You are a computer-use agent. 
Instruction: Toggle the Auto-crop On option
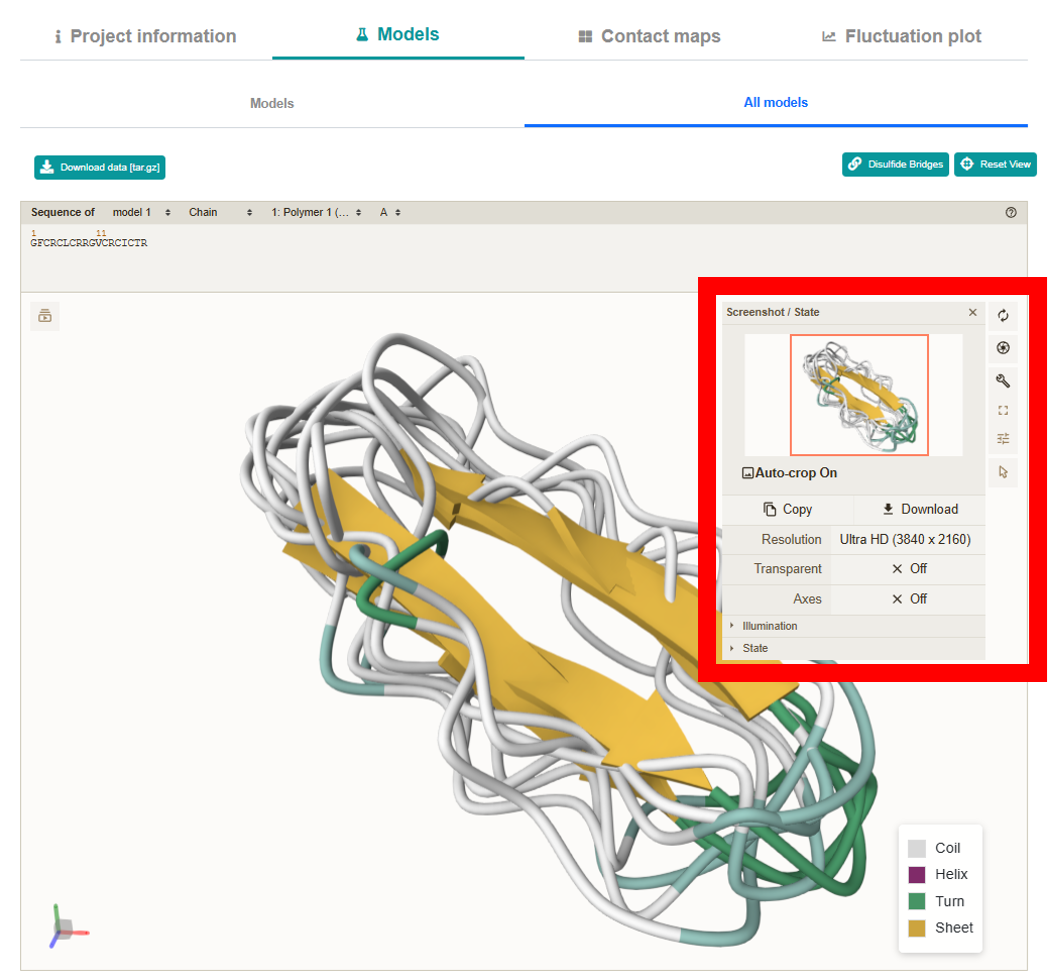click(790, 473)
